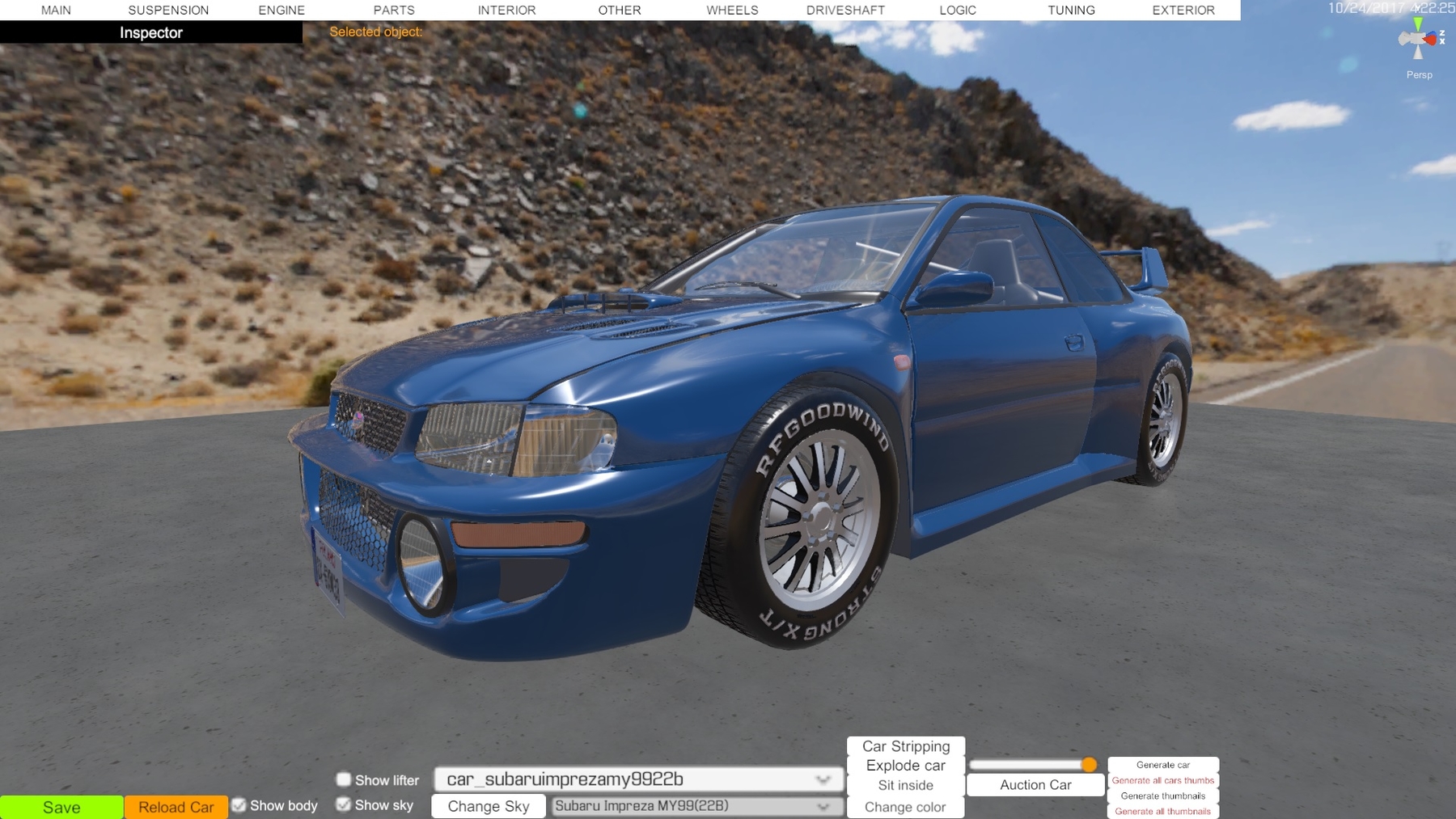Screen dimensions: 1456x819
Task: Expand the Subaru Impreza MY99(22B) dropdown
Action: 696,806
